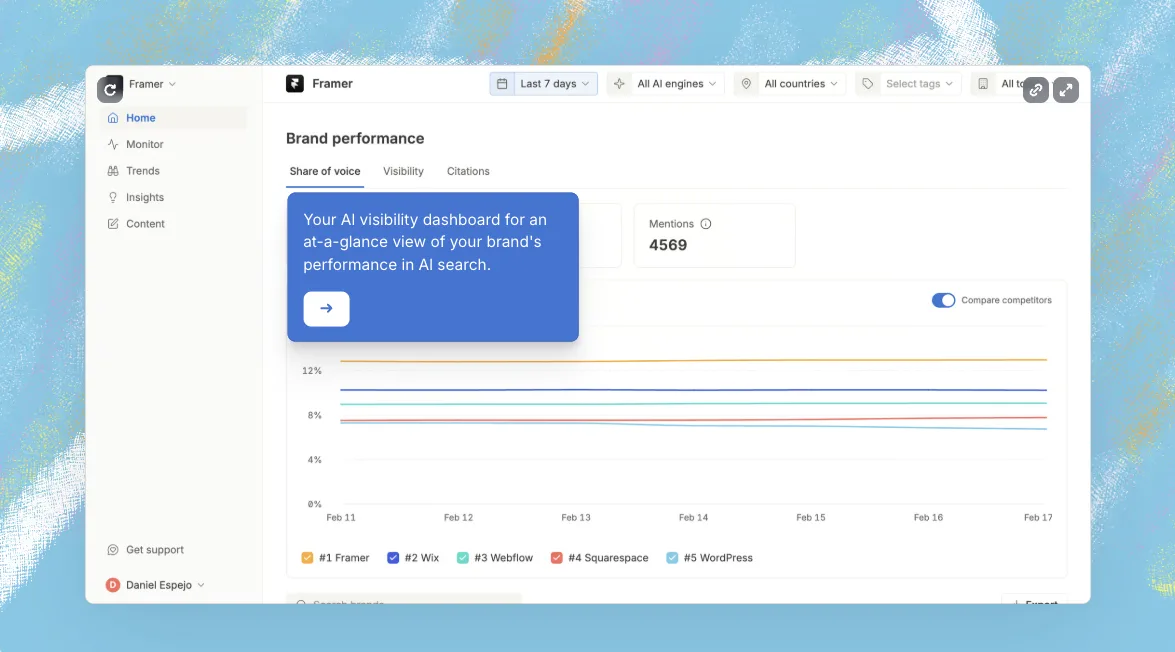Click the Feb 14 axis label
The image size is (1175, 652).
693,517
